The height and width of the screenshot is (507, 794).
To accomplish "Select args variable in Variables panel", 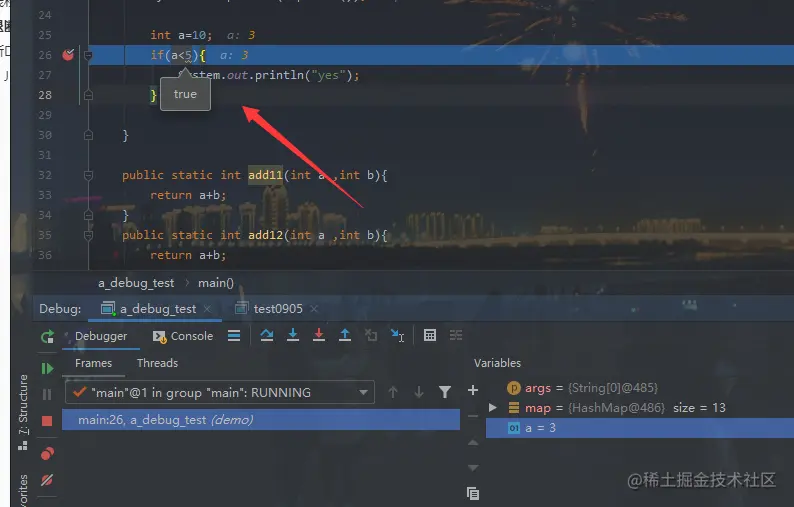I will (x=640, y=388).
